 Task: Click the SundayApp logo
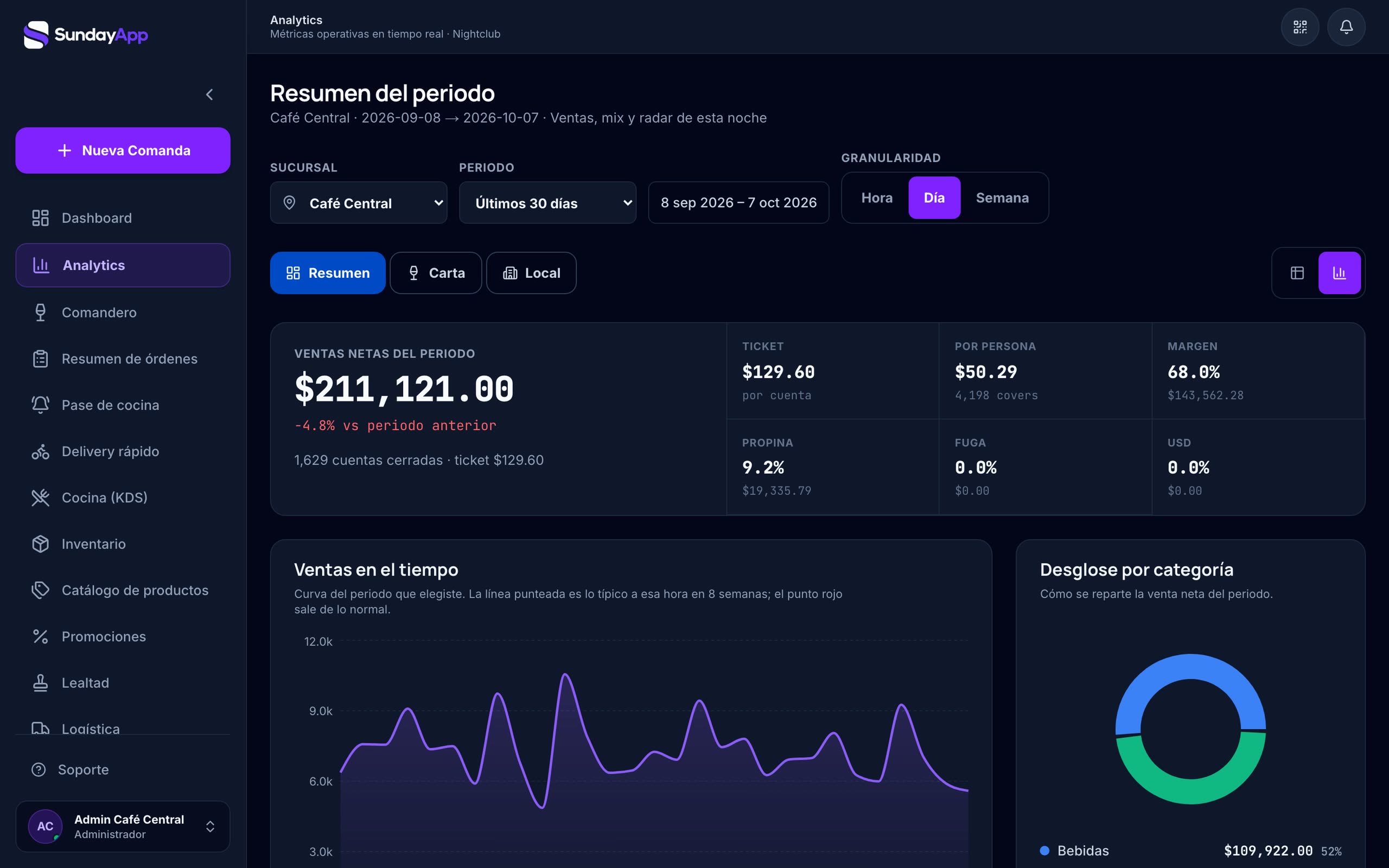pyautogui.click(x=86, y=34)
